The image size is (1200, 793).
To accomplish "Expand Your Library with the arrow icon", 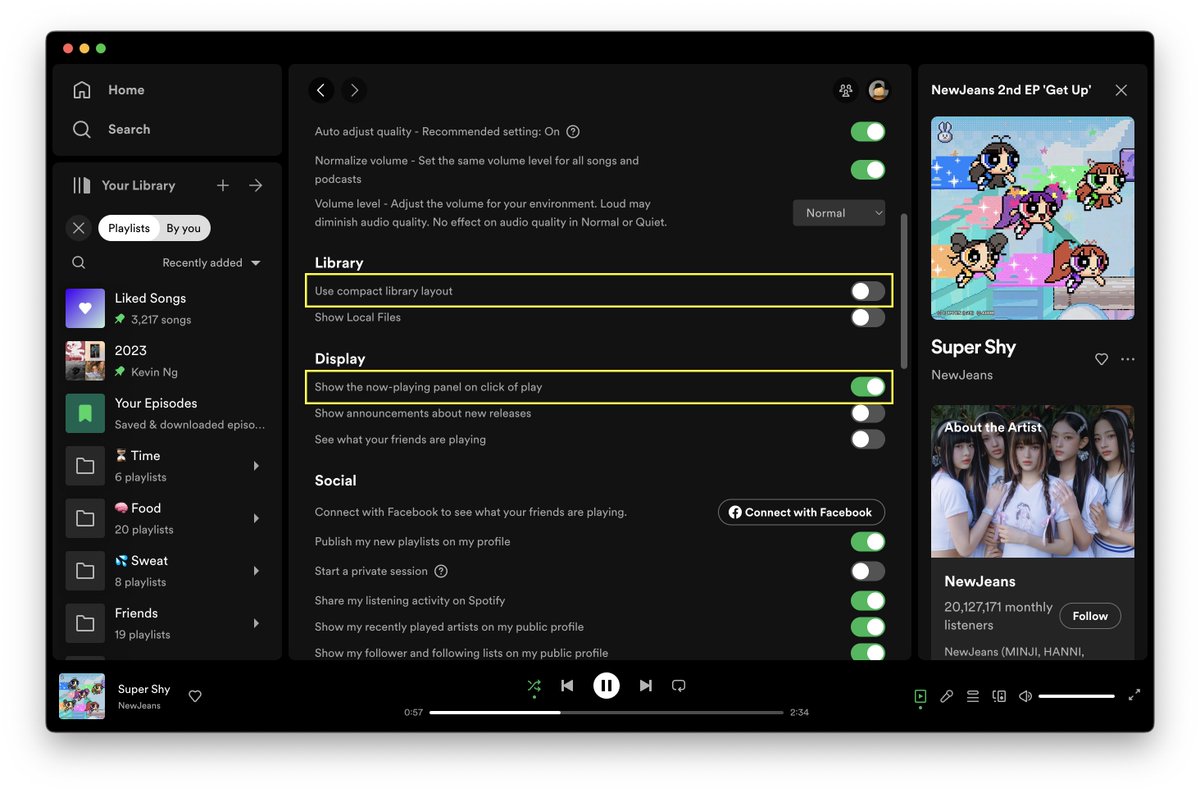I will coord(256,185).
